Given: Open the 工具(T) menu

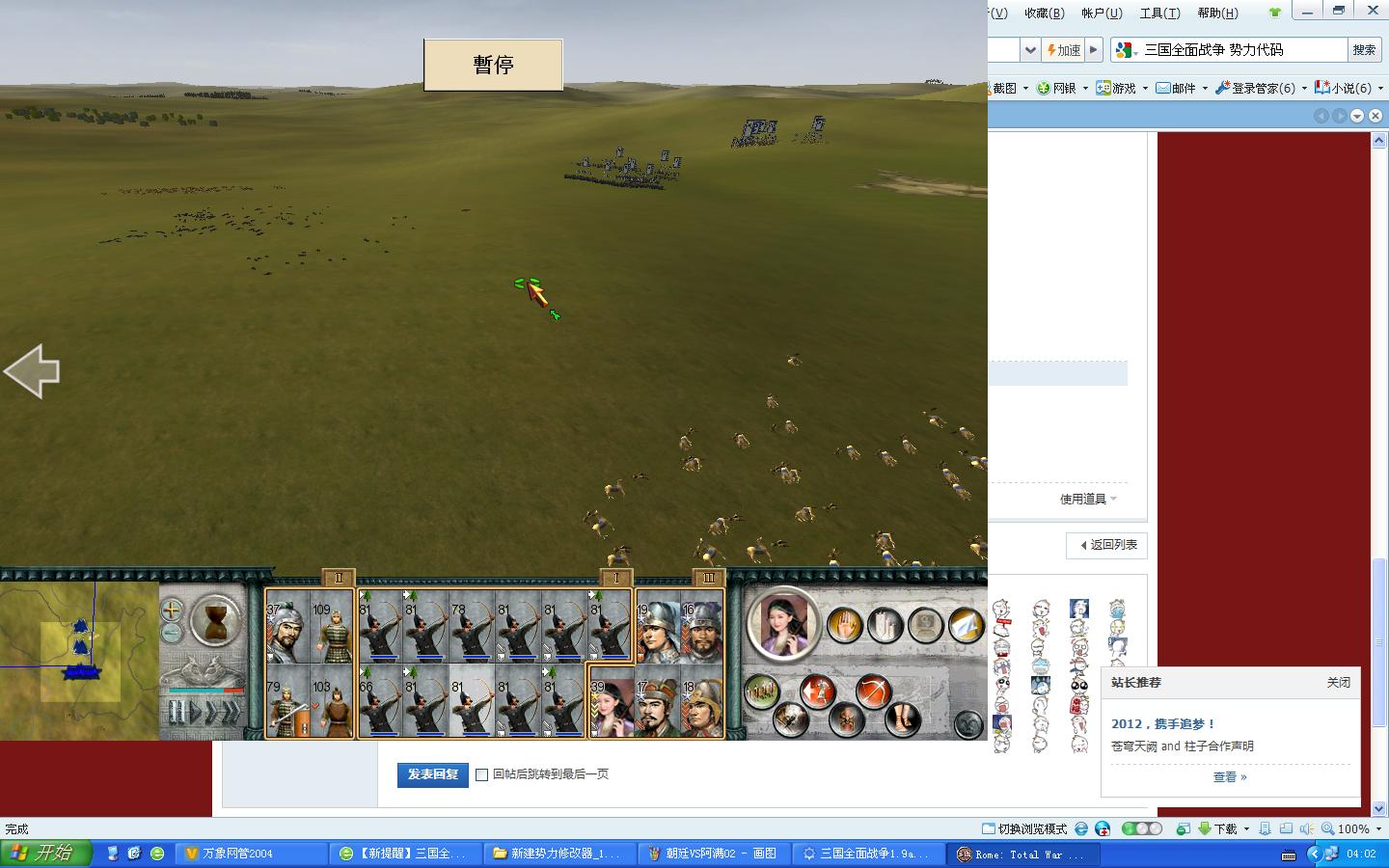Looking at the screenshot, I should click(x=1158, y=13).
